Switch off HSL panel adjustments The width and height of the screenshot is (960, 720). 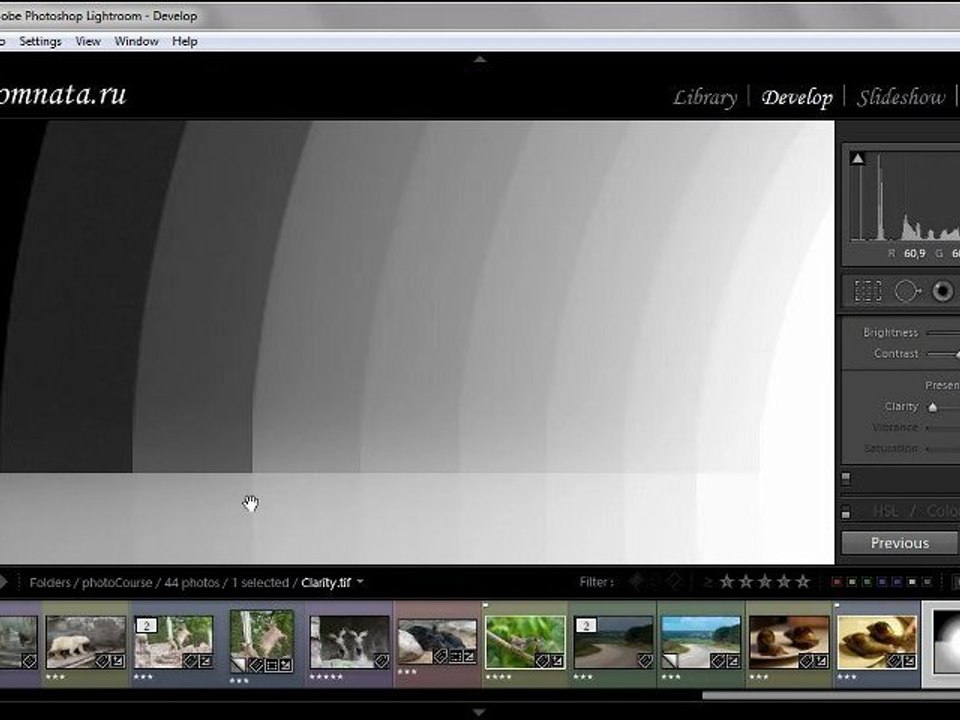pos(846,512)
